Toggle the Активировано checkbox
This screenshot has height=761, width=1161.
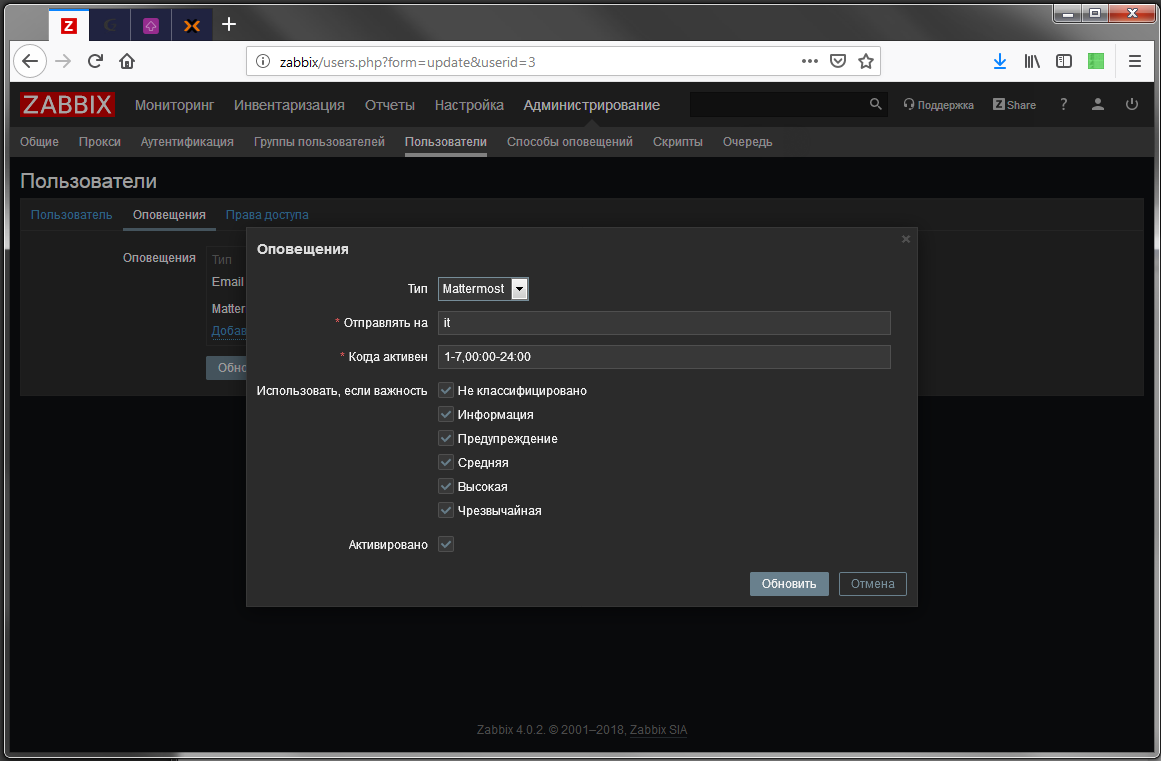coord(445,544)
